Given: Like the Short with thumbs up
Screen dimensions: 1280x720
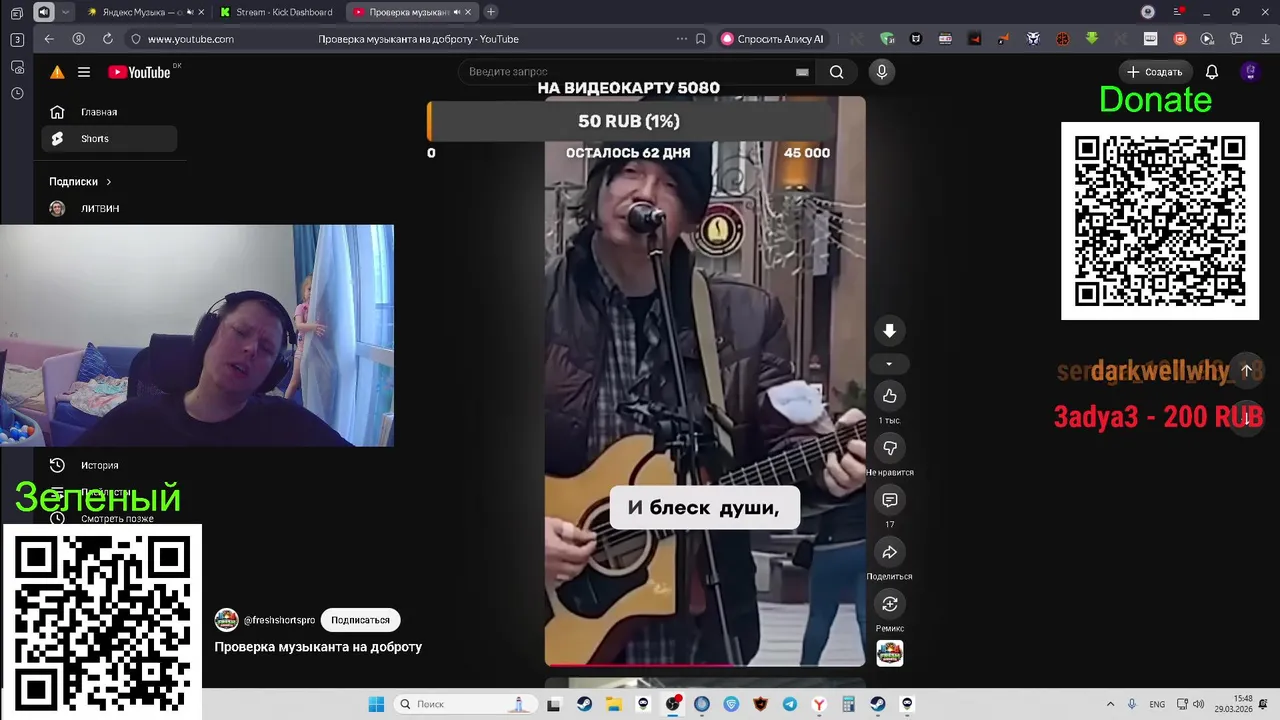Looking at the screenshot, I should pyautogui.click(x=889, y=396).
